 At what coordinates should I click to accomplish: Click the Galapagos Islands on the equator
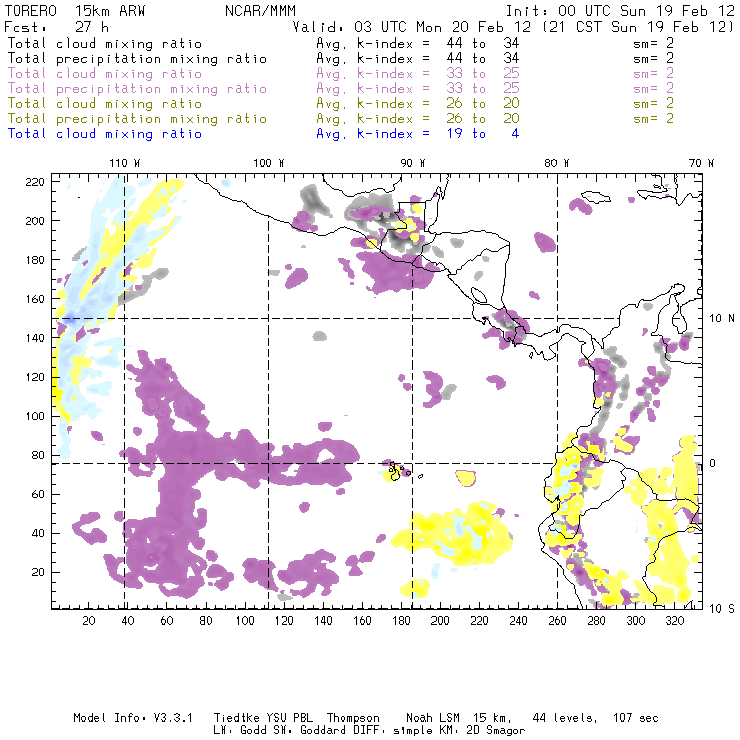pos(395,470)
